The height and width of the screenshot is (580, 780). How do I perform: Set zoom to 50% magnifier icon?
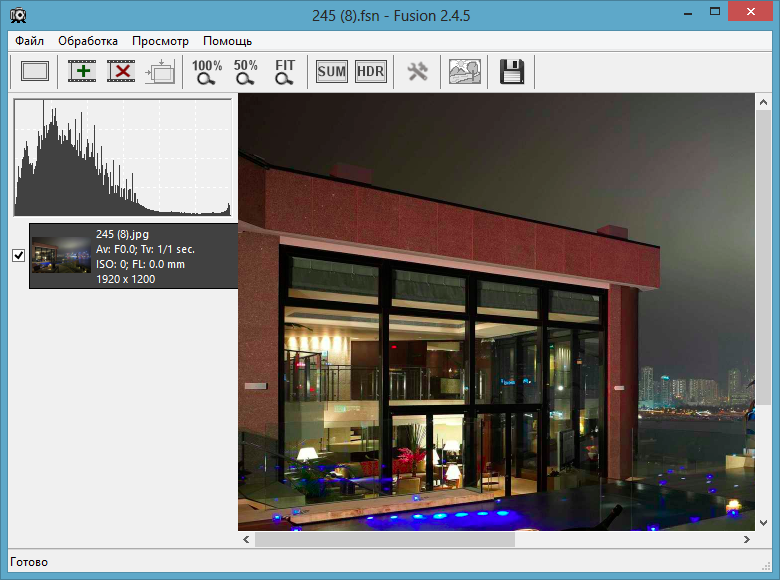[246, 72]
